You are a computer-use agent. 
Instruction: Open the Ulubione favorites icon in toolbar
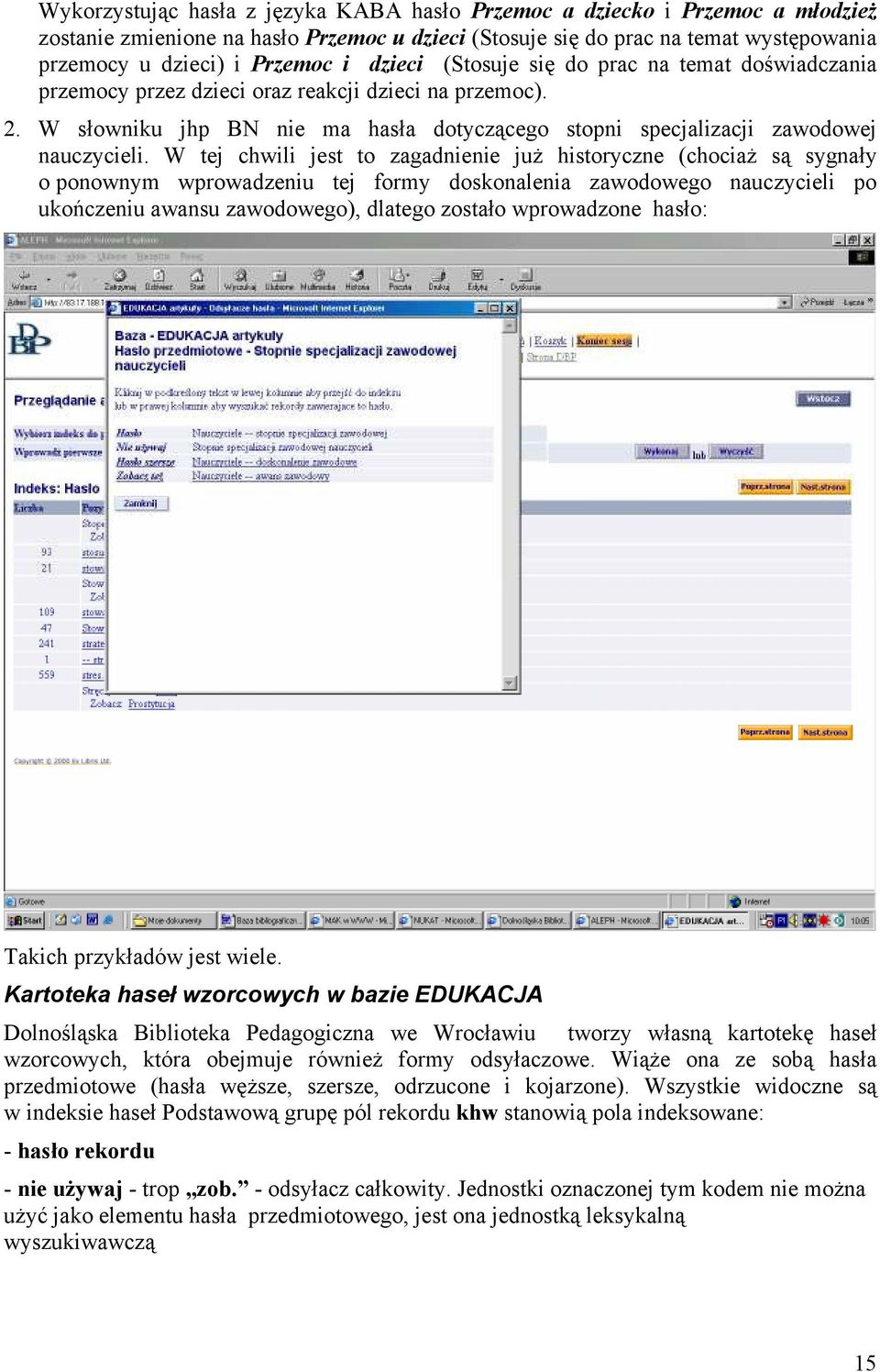pyautogui.click(x=279, y=279)
